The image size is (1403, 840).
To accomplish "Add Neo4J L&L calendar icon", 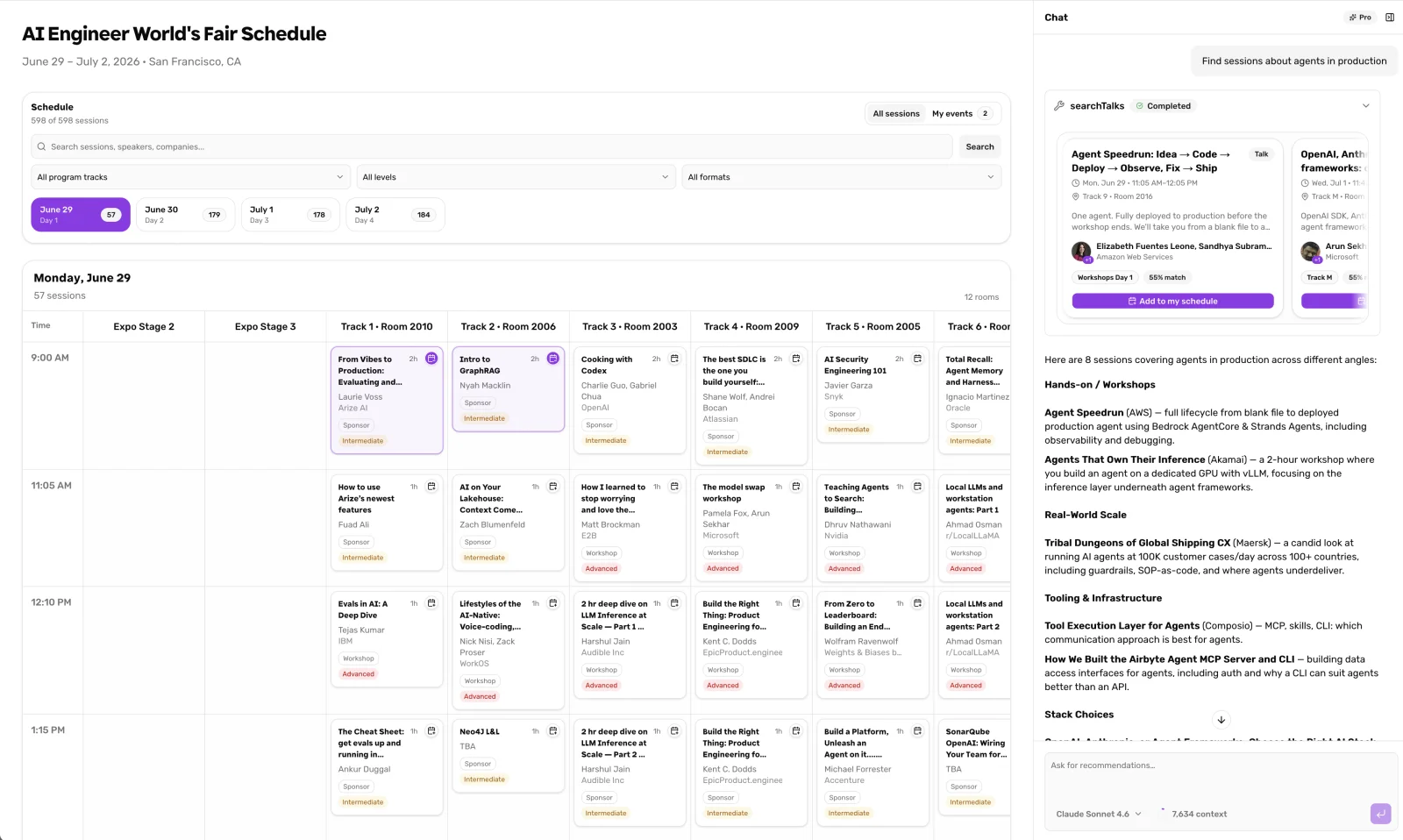I will coord(553,731).
